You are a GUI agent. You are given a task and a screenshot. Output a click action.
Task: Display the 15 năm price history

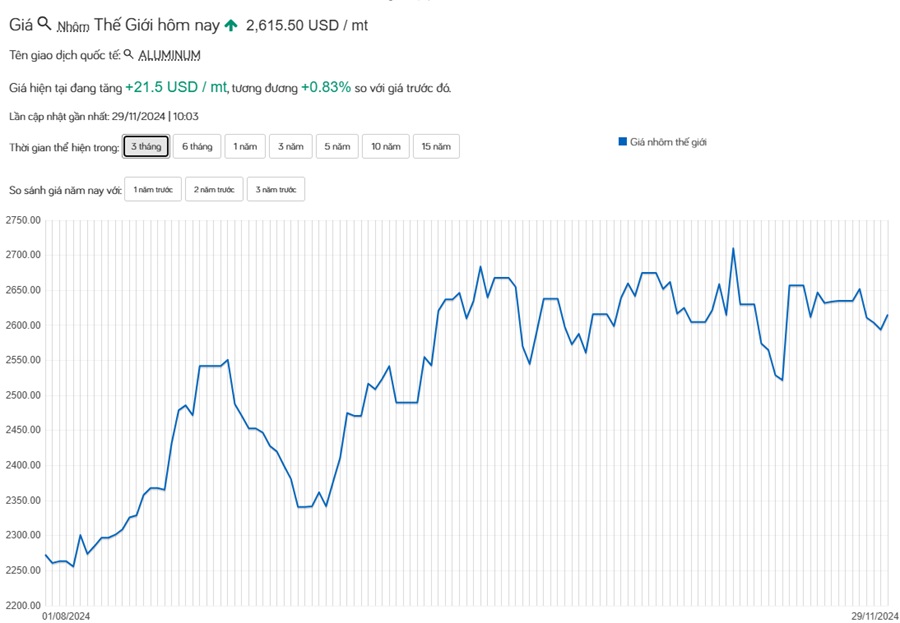[x=436, y=147]
